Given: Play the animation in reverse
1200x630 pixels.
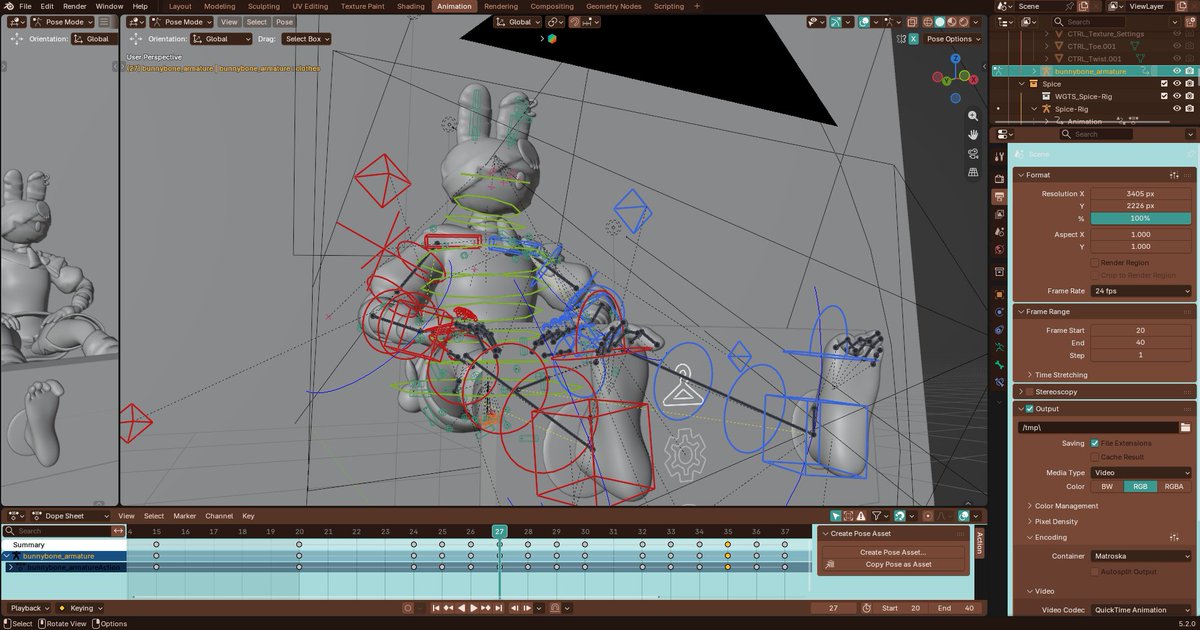Looking at the screenshot, I should [x=462, y=608].
